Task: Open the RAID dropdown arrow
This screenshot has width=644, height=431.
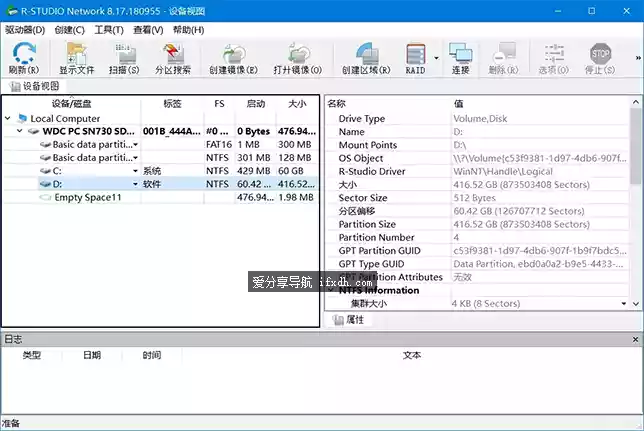Action: (436, 58)
